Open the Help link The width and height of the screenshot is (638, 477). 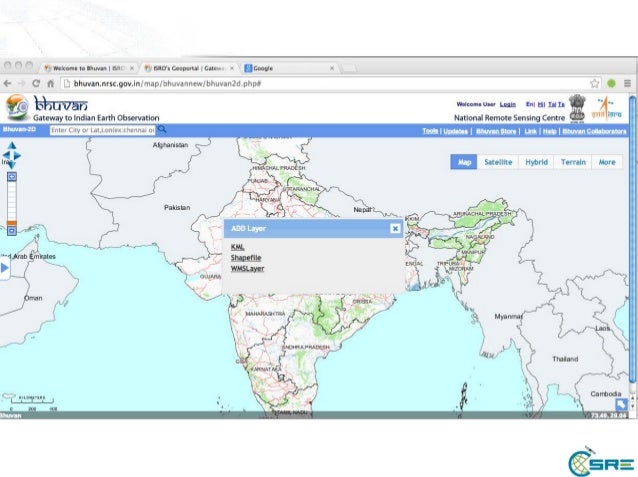(x=549, y=131)
